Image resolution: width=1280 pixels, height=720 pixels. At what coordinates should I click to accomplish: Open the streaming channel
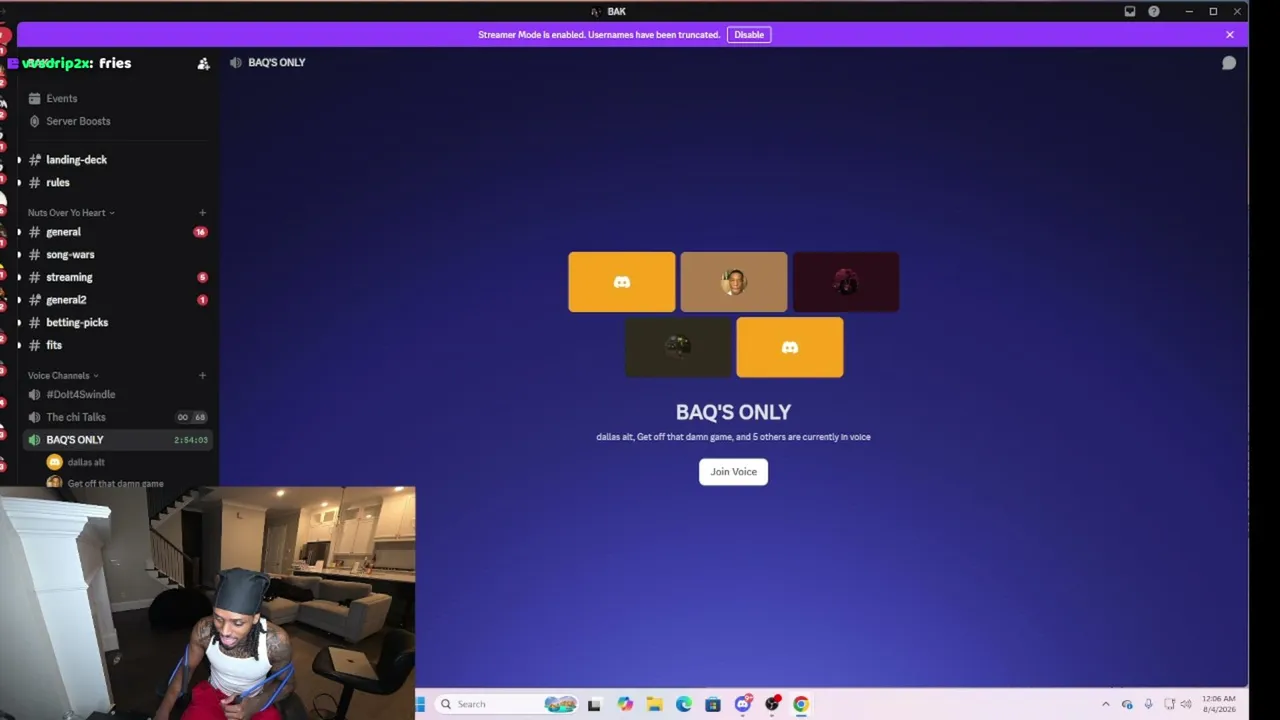pos(116,277)
